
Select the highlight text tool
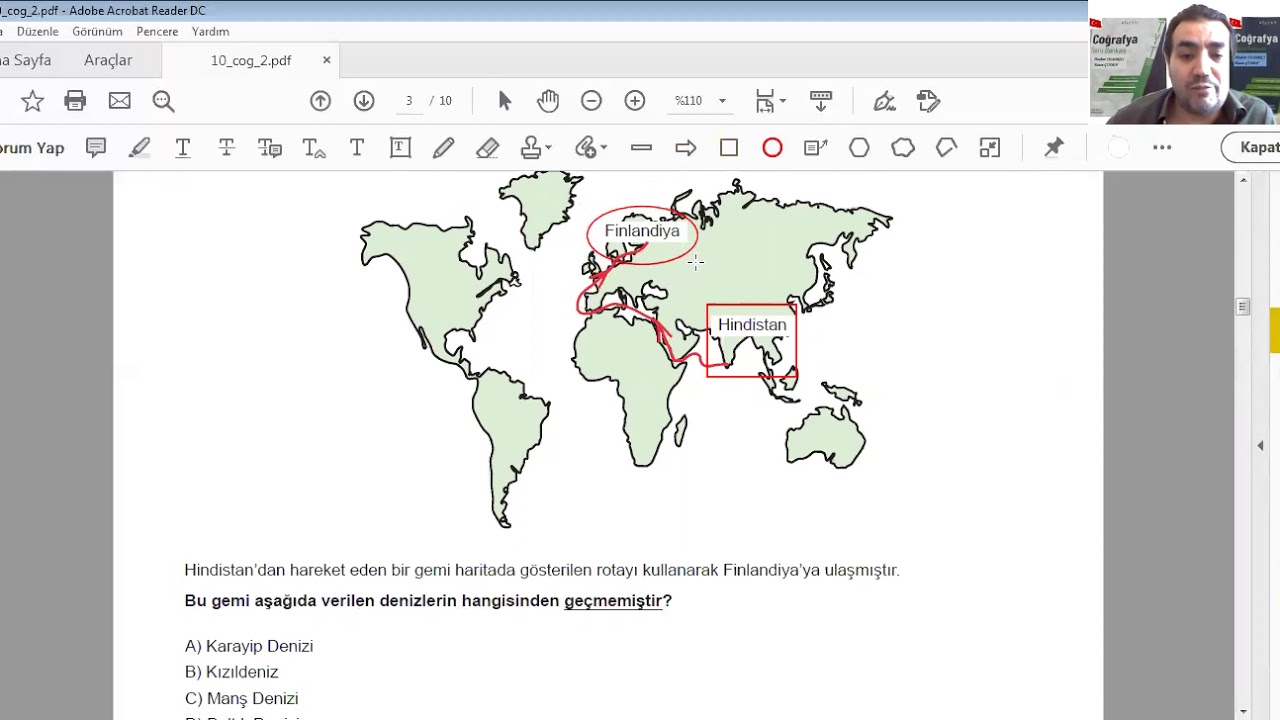(139, 148)
